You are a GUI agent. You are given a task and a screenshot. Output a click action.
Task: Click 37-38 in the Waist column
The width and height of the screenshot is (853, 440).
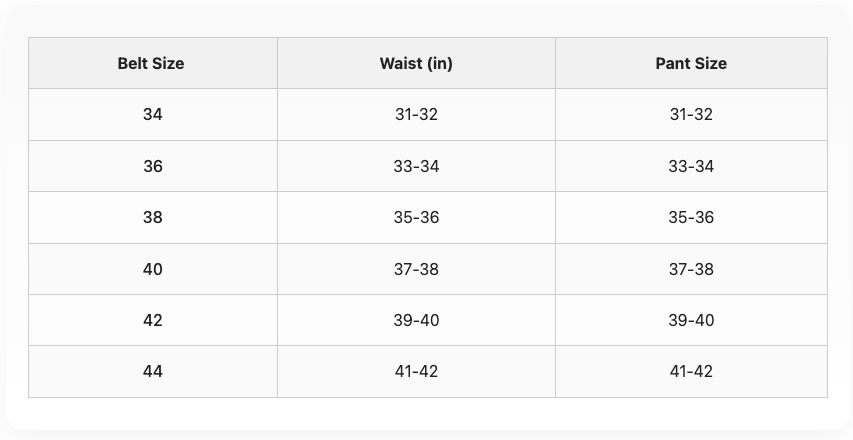point(416,269)
